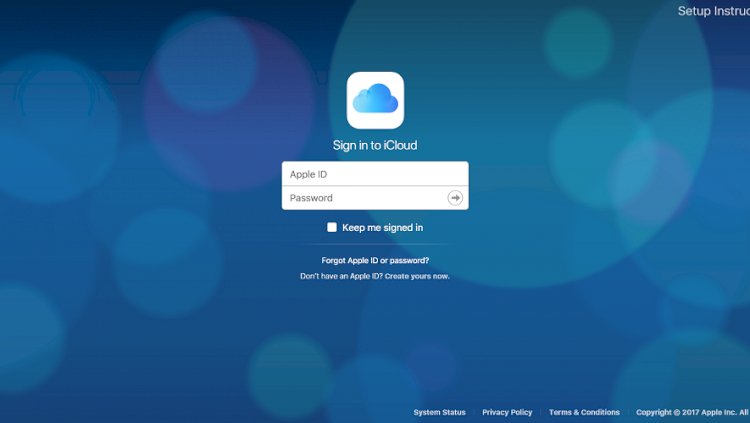750x423 pixels.
Task: Open the Privacy Policy footer link
Action: click(507, 412)
